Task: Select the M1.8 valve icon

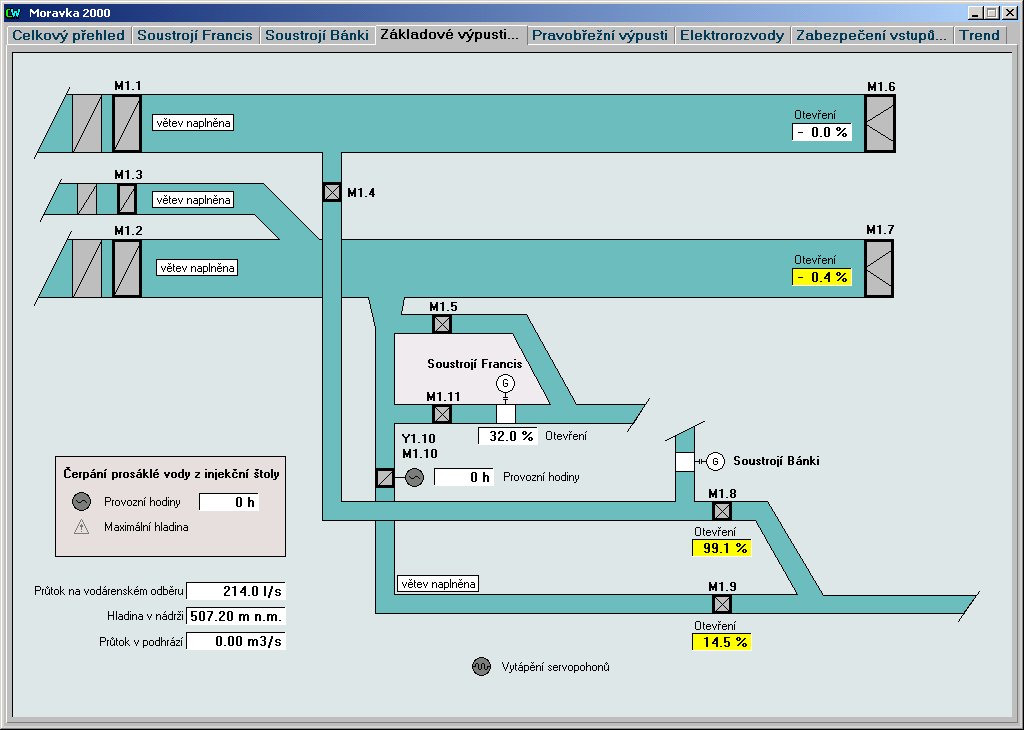Action: coord(722,511)
